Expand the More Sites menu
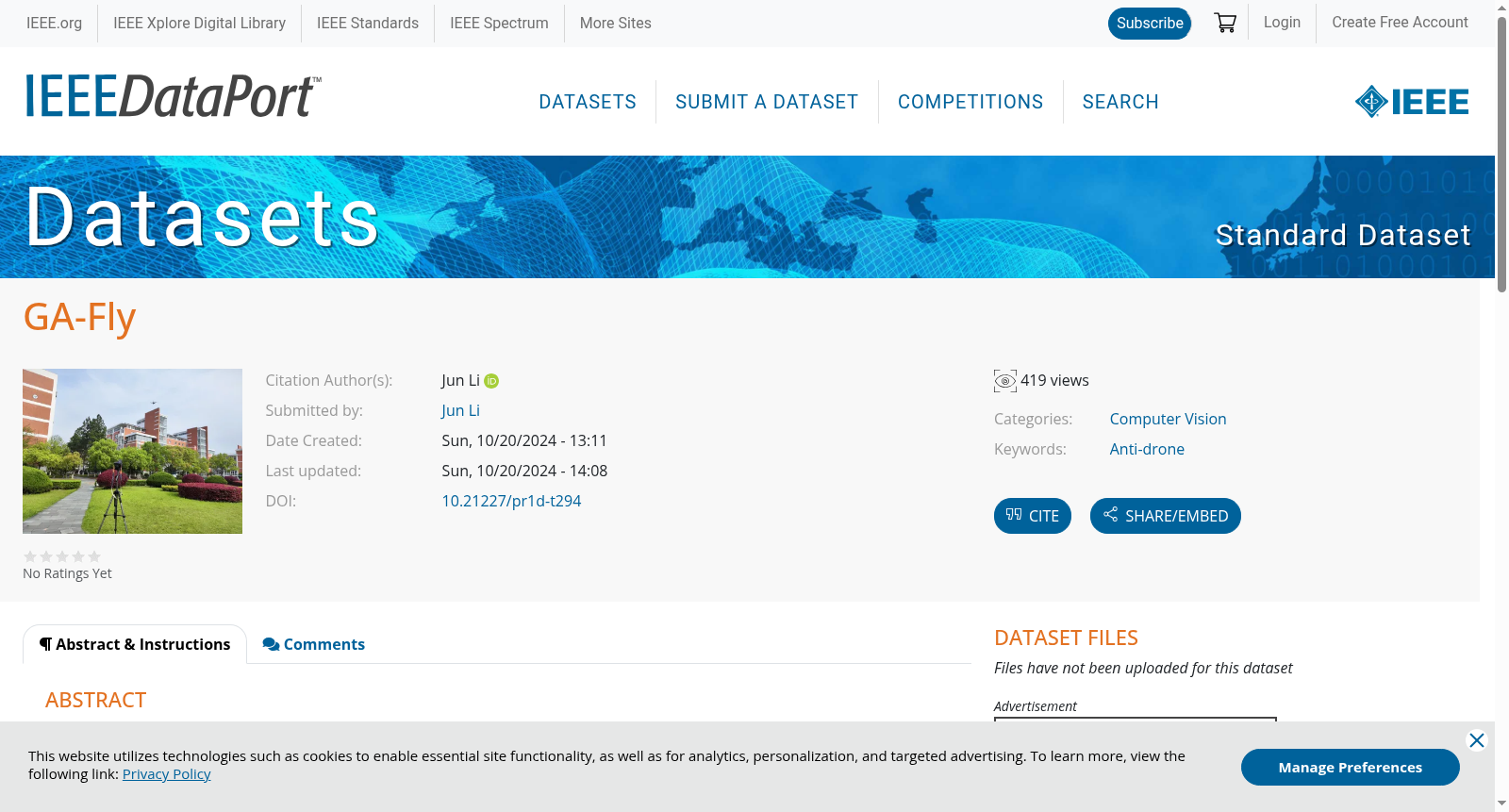1509x812 pixels. click(616, 24)
